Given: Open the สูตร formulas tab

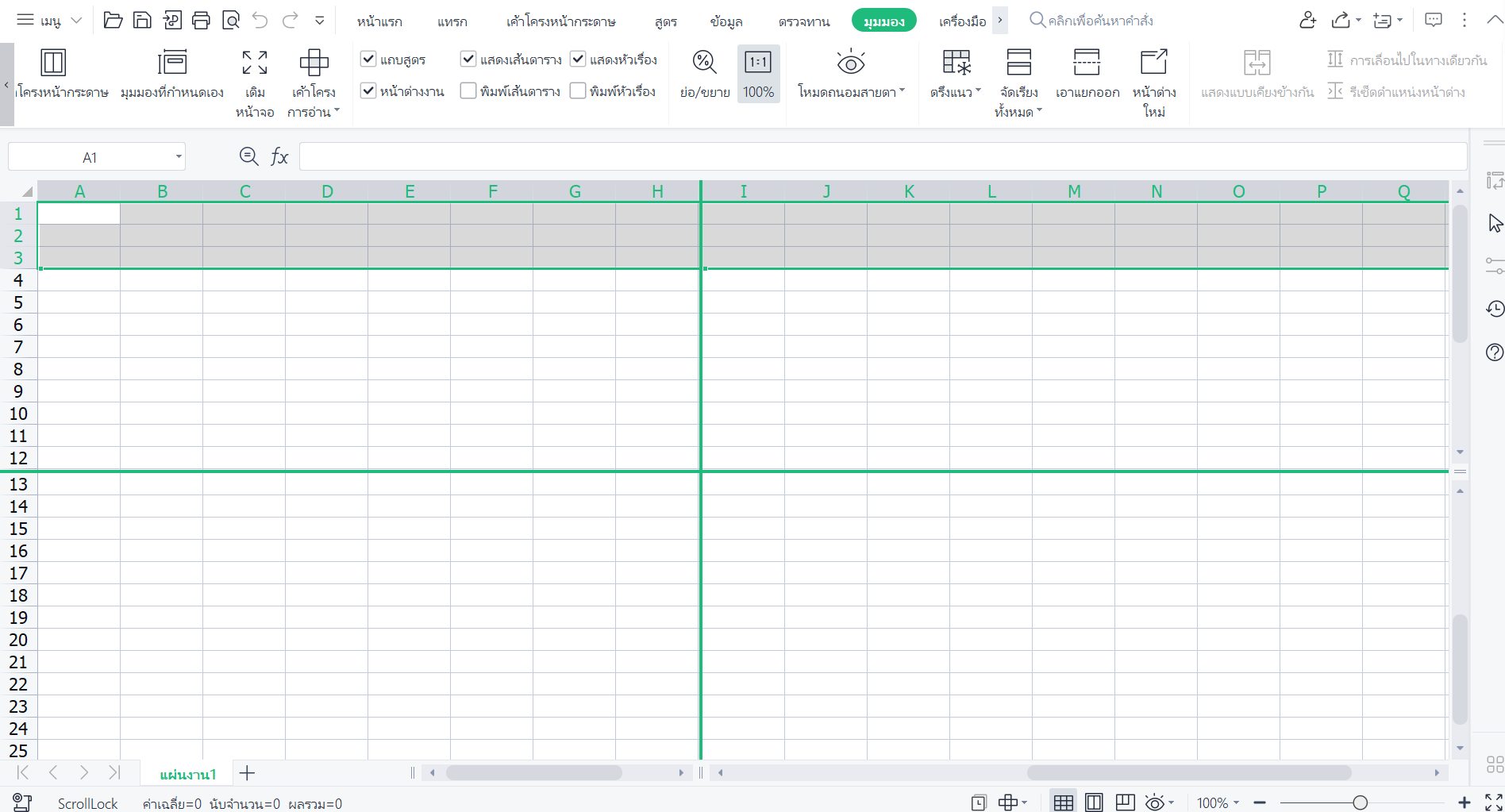Looking at the screenshot, I should tap(665, 21).
